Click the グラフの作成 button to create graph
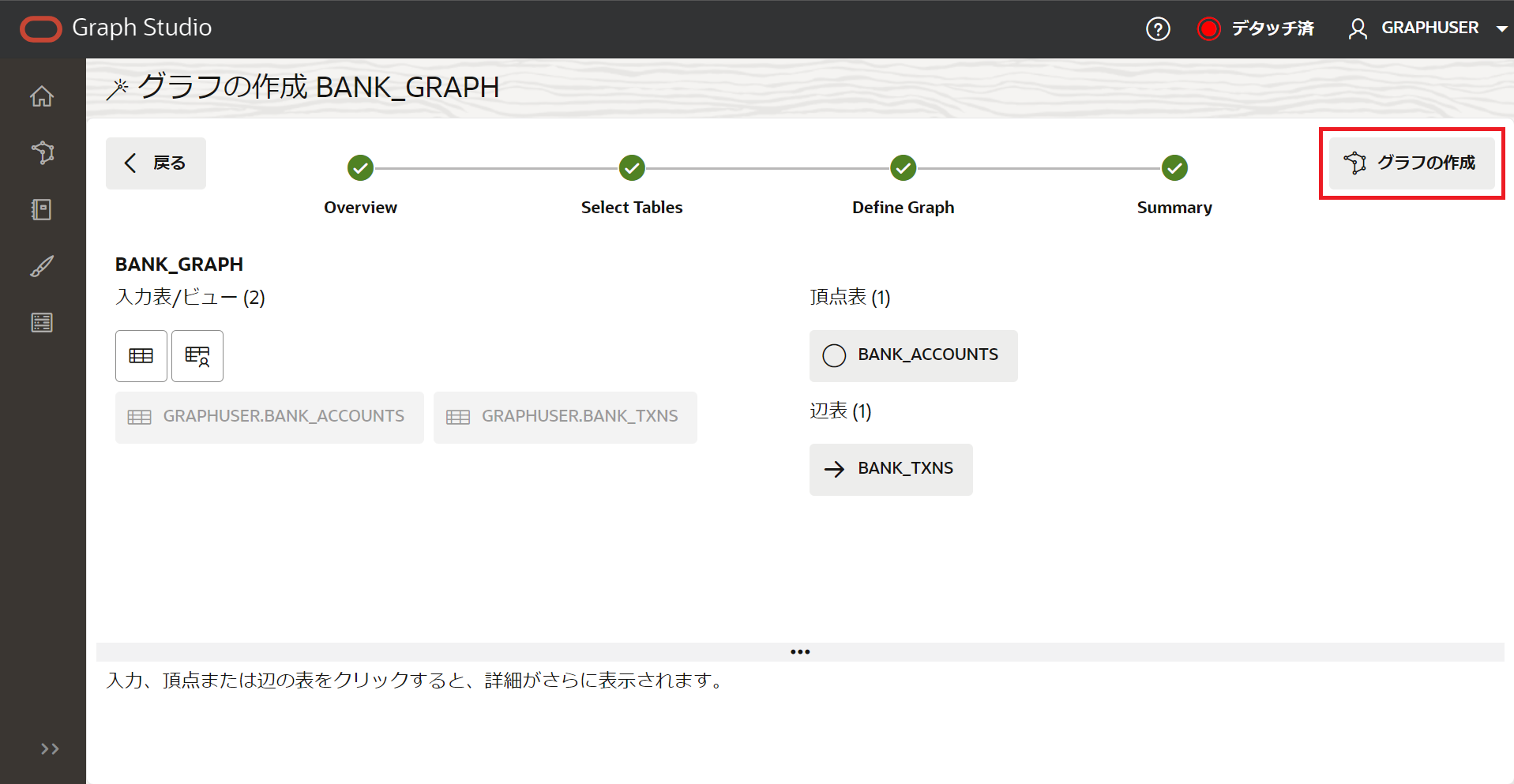Viewport: 1514px width, 784px height. [x=1411, y=163]
